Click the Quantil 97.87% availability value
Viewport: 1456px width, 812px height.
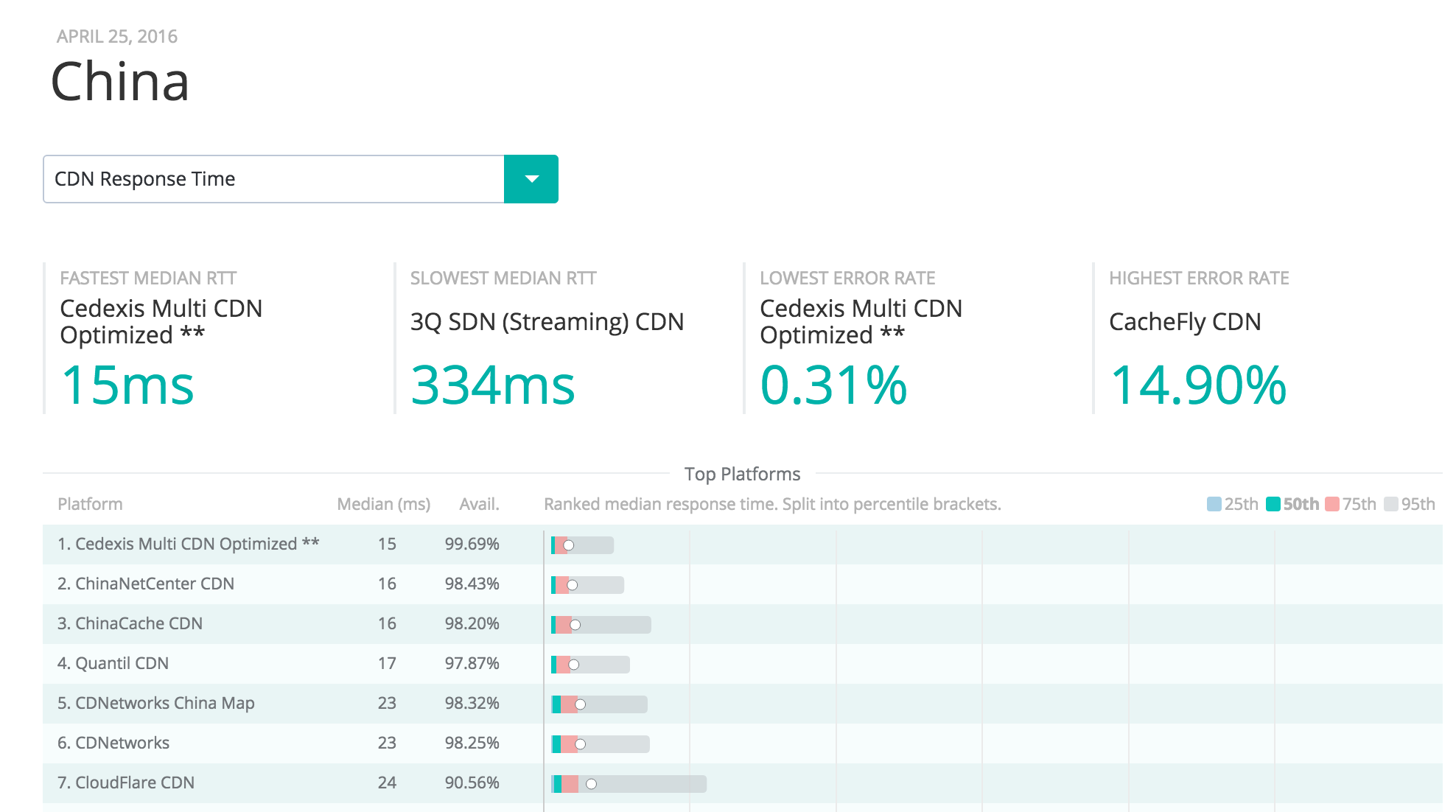(x=472, y=663)
